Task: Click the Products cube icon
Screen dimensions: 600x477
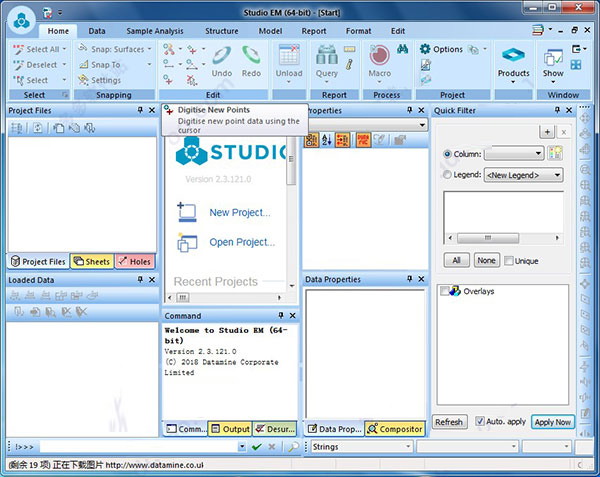Action: coord(513,55)
